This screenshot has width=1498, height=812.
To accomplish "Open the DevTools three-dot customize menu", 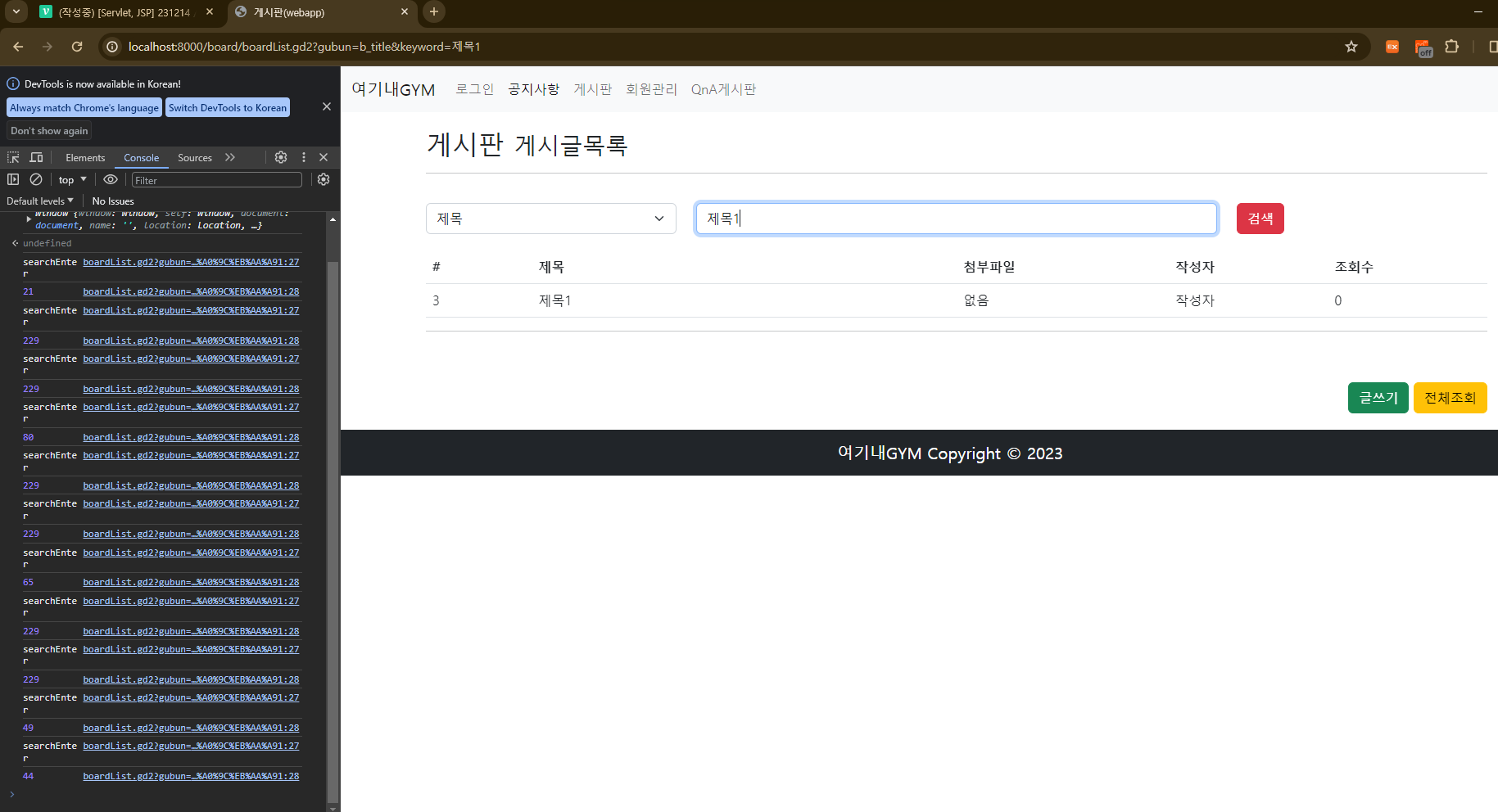I will point(304,157).
